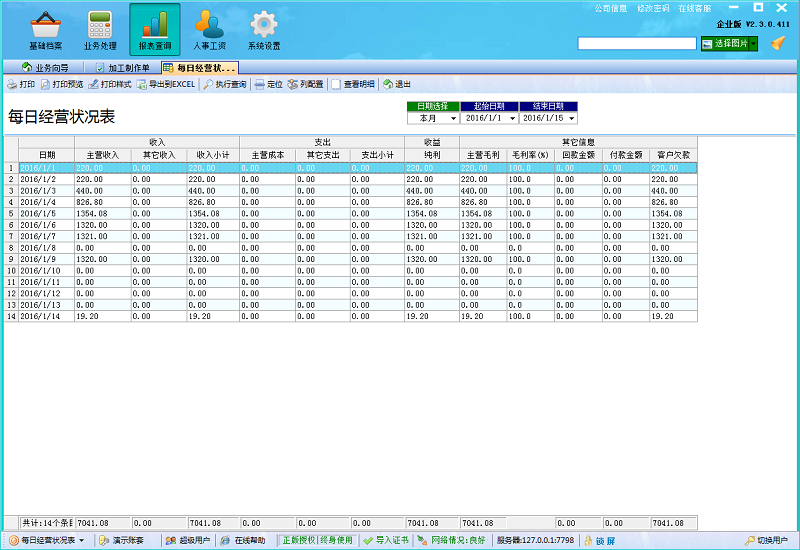Click the 列配置 toolbar icon
Image resolution: width=800 pixels, height=550 pixels.
click(x=306, y=85)
